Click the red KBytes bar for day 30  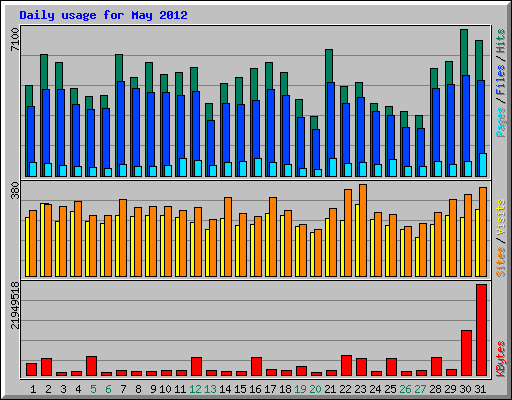(466, 353)
